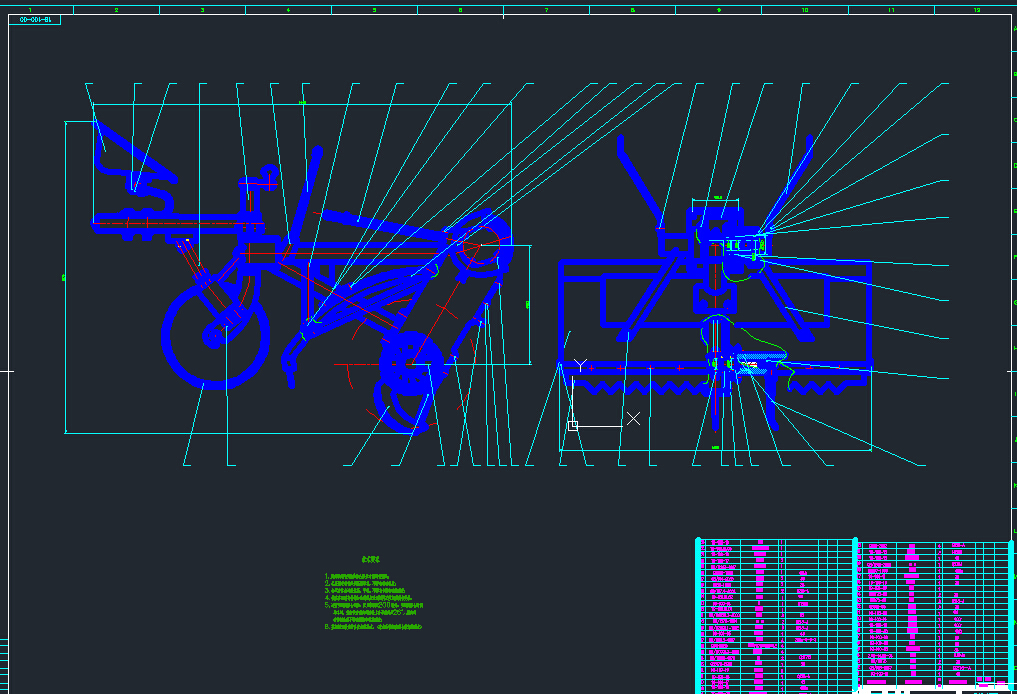Click zone number 1 on the top border

point(30,10)
